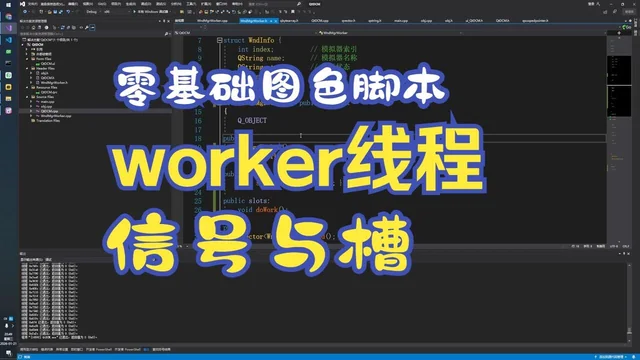
Task: Switch to the main.cpp editor tab
Action: pos(401,20)
